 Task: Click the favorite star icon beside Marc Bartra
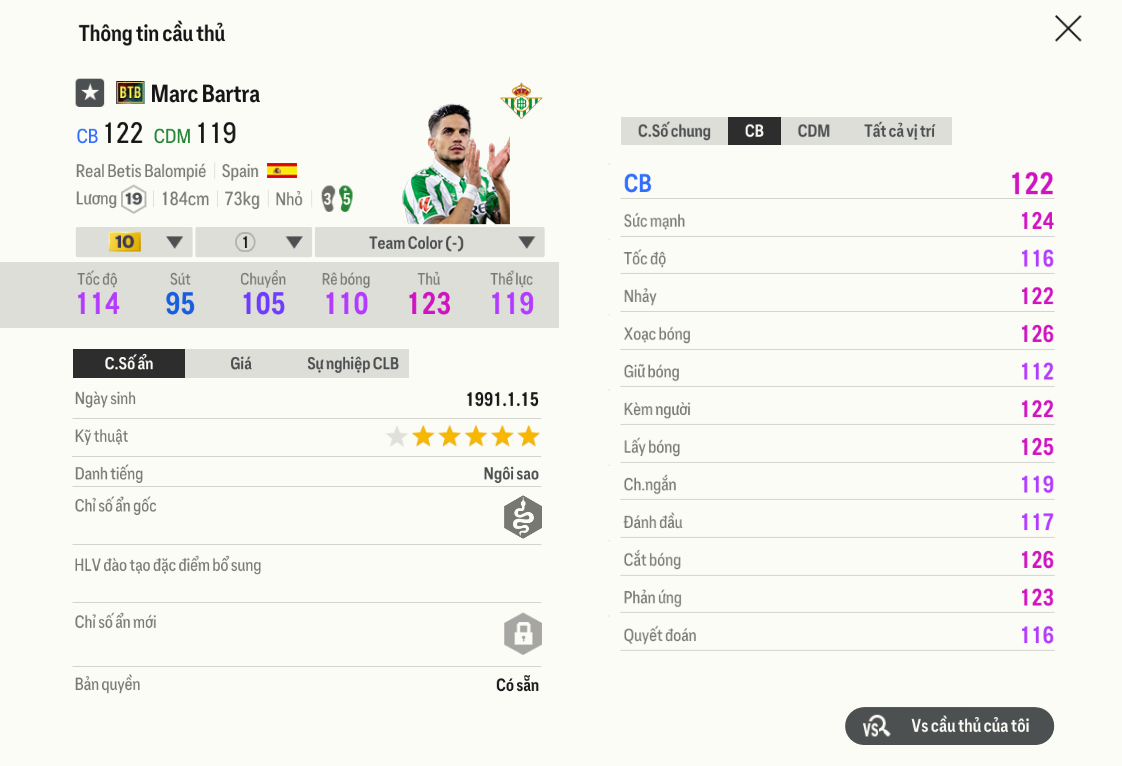click(x=90, y=93)
